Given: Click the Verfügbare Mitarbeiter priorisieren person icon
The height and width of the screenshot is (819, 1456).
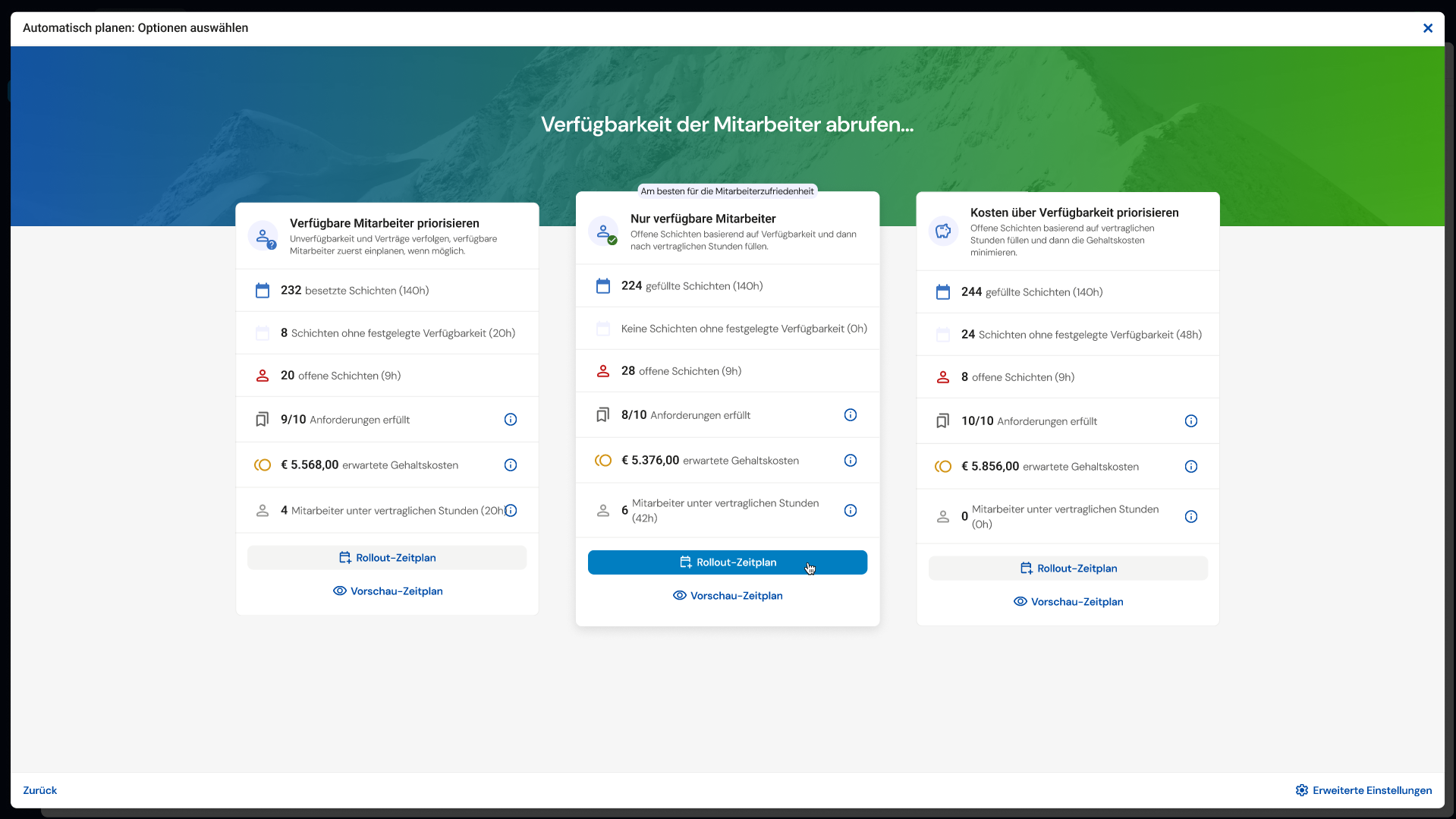Looking at the screenshot, I should [x=263, y=236].
